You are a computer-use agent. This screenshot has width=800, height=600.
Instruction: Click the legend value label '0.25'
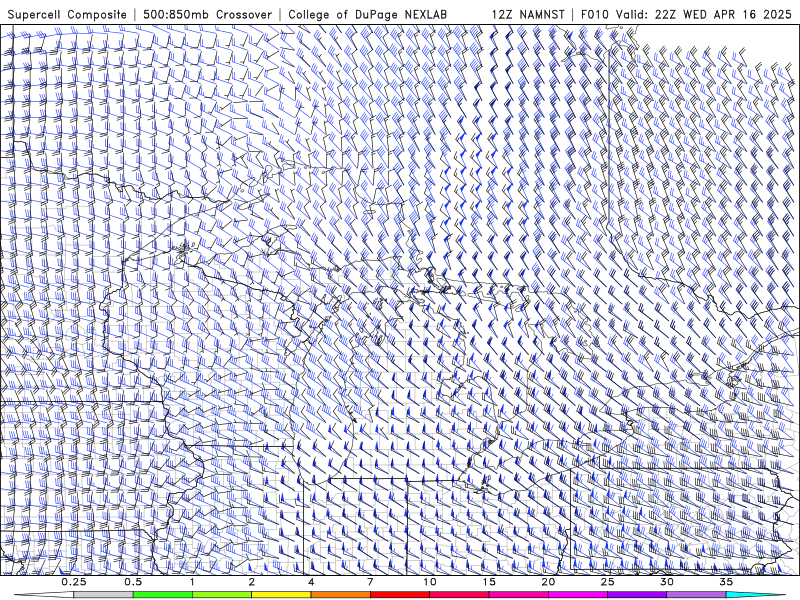tap(74, 582)
